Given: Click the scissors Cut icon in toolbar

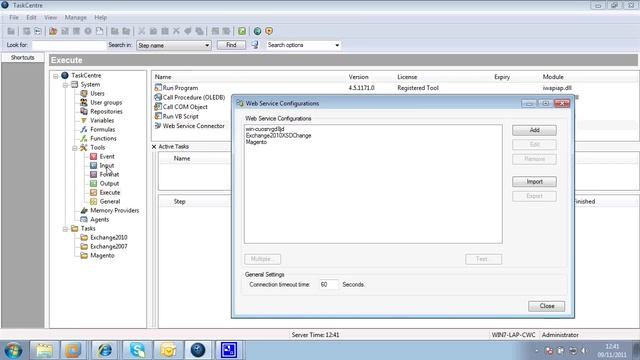Looking at the screenshot, I should 142,31.
